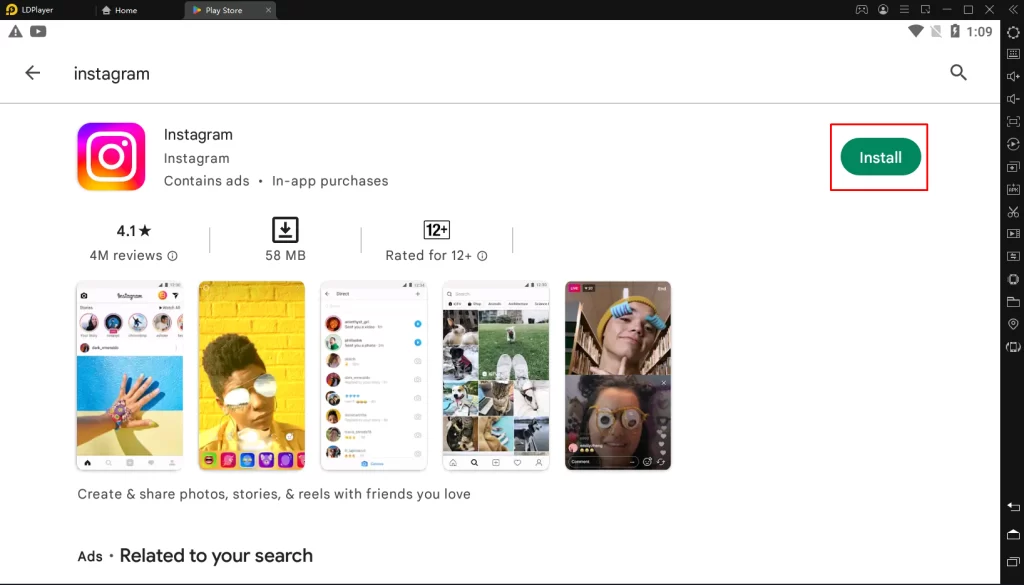The height and width of the screenshot is (585, 1024).
Task: Click the scissors screenshot icon
Action: (1013, 212)
